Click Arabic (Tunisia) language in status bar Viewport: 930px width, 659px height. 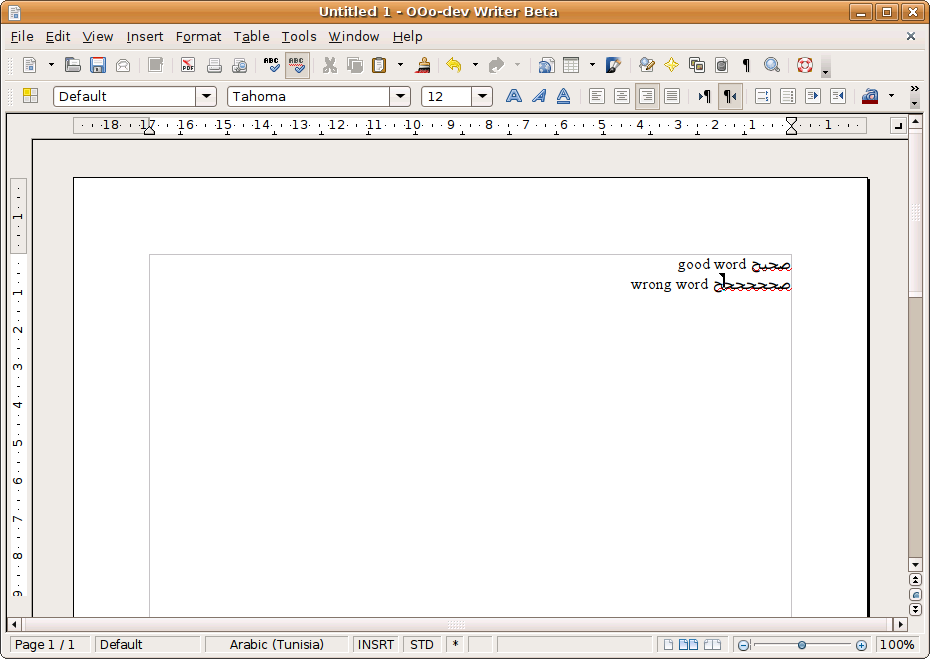(276, 645)
